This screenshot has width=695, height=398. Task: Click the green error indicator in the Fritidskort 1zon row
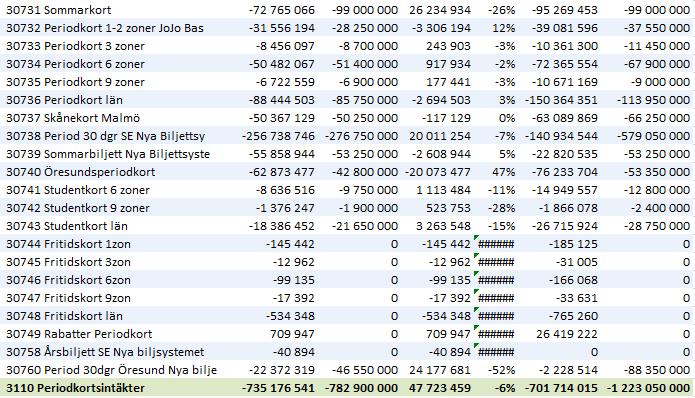click(476, 238)
